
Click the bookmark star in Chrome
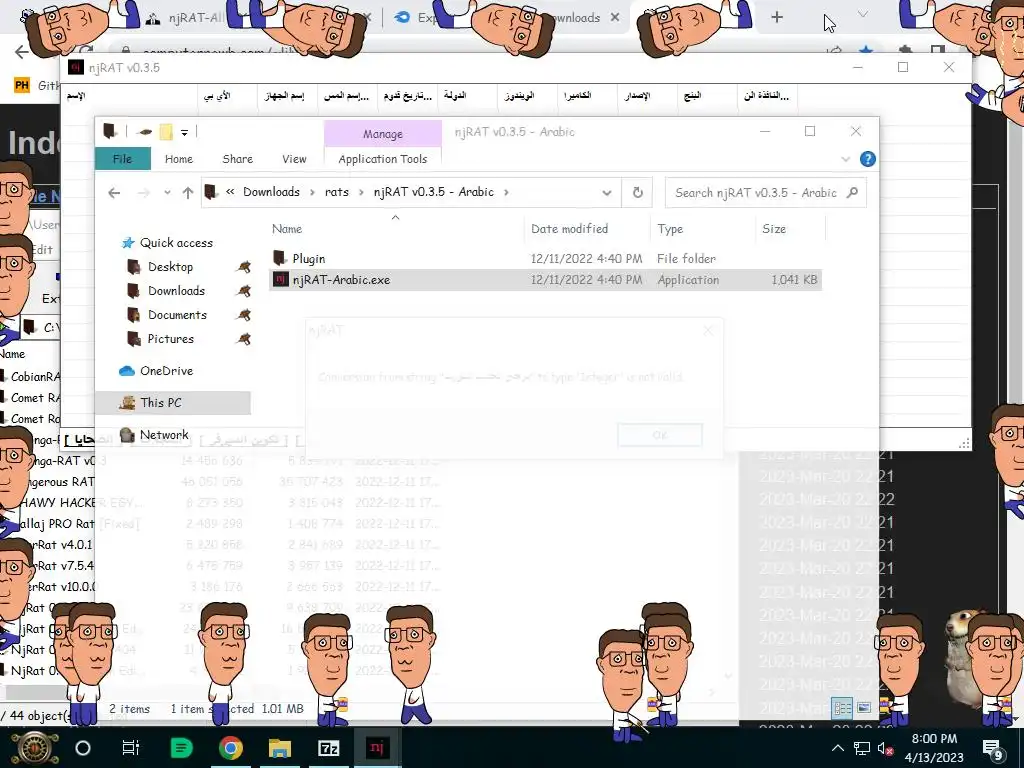[x=866, y=50]
